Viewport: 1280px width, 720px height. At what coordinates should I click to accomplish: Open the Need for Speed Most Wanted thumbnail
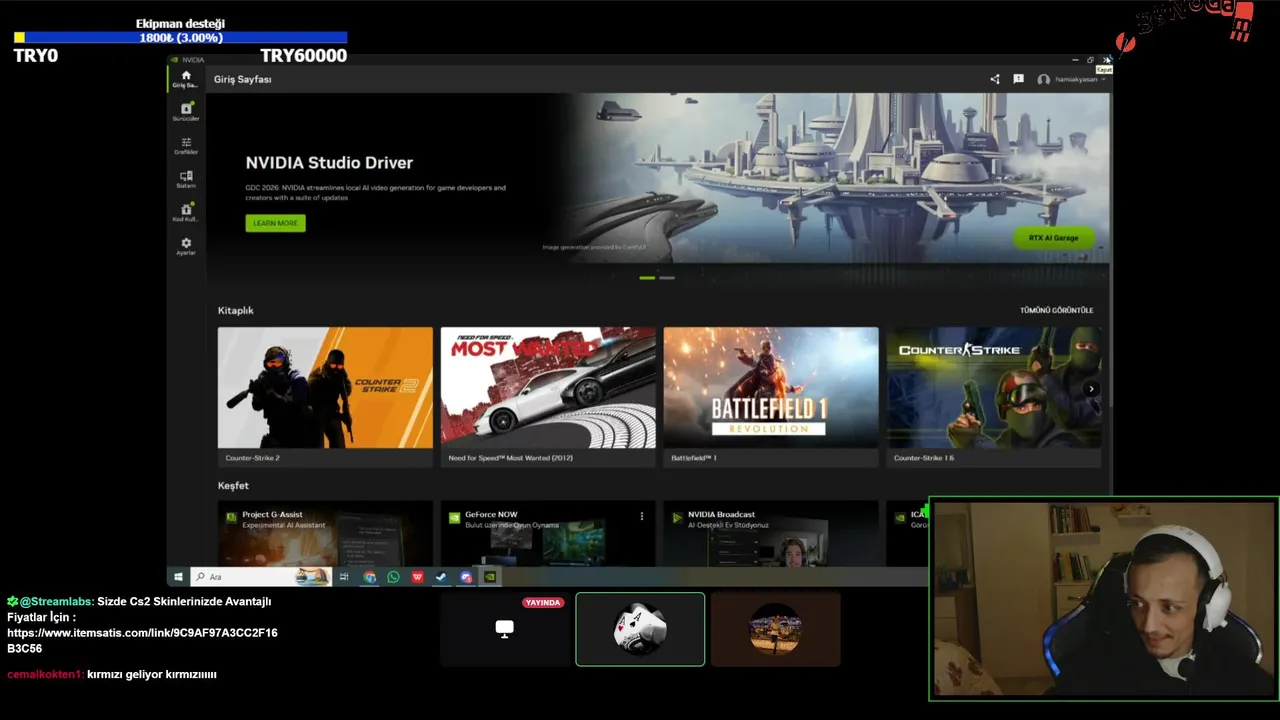(548, 388)
